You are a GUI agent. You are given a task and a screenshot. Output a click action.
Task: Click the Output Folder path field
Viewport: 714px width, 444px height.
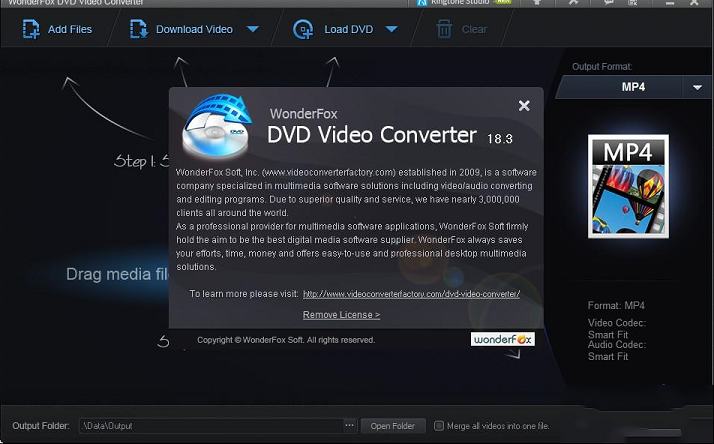[211, 426]
